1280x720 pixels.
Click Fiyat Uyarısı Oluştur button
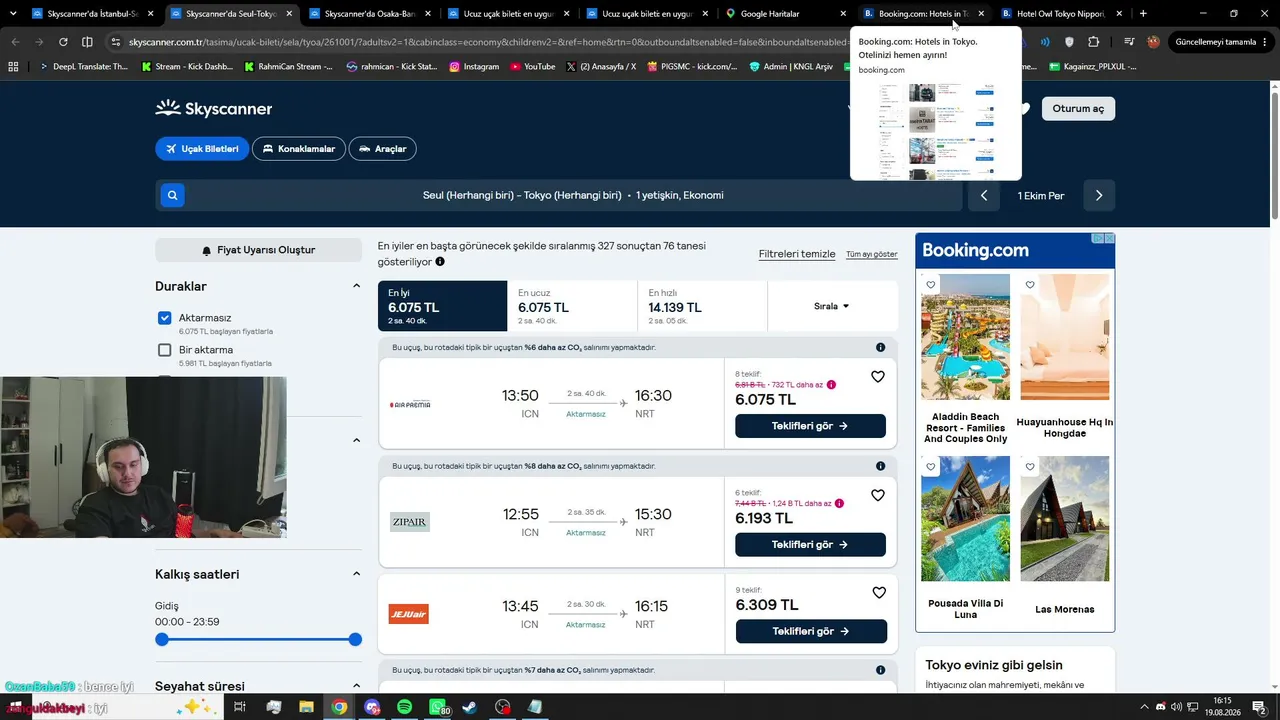tap(258, 250)
